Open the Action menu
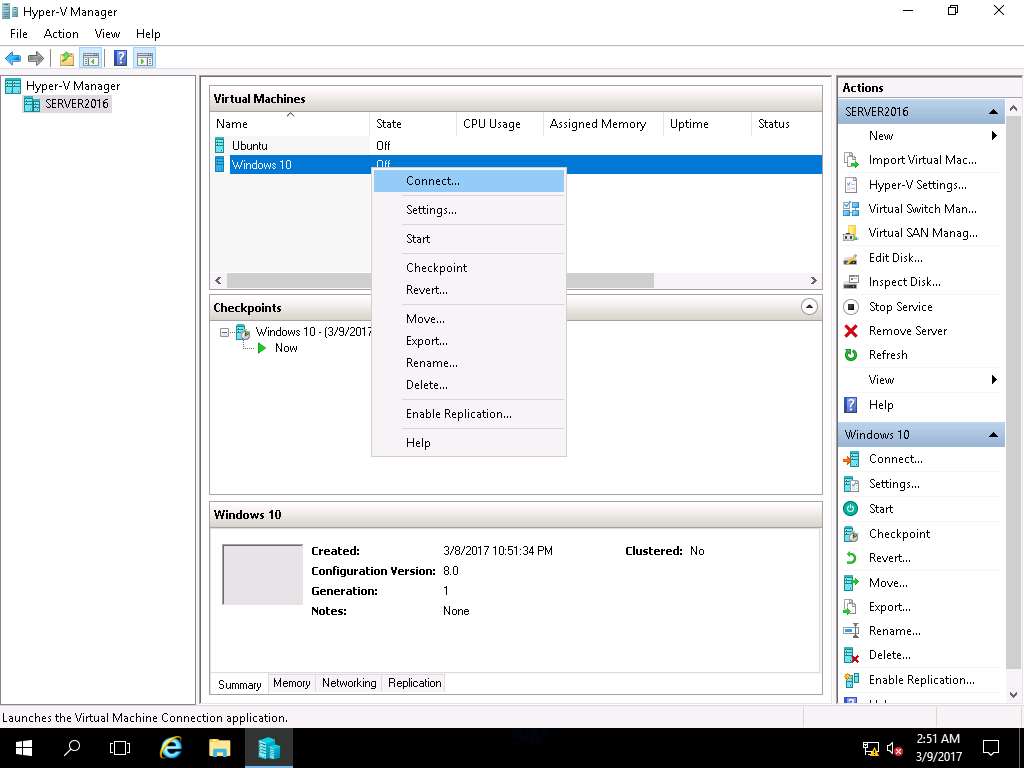The image size is (1024, 768). point(61,34)
